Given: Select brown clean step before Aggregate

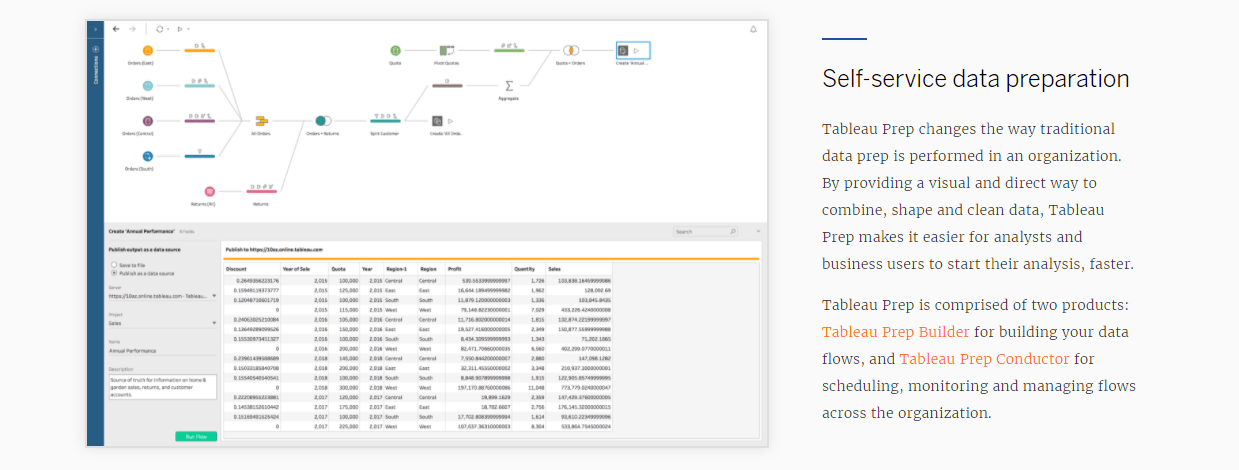Looking at the screenshot, I should [x=447, y=86].
